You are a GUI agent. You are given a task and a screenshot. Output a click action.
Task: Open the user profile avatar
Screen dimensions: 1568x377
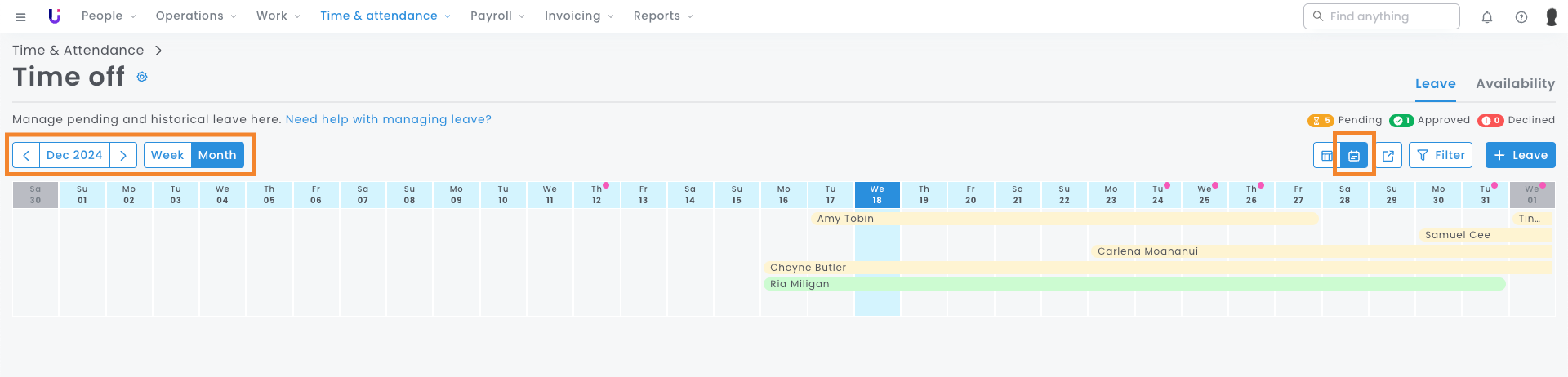coord(1552,16)
